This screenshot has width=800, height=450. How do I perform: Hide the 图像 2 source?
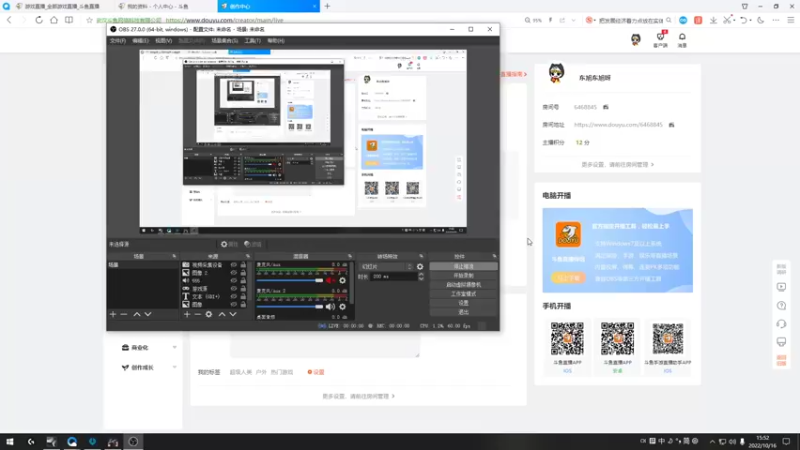pos(234,273)
